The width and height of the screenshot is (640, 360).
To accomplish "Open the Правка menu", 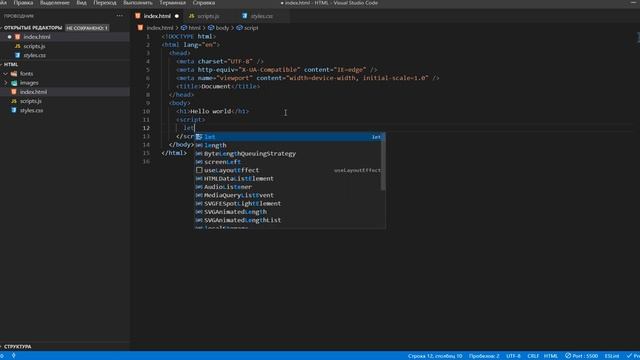I will click(x=24, y=3).
